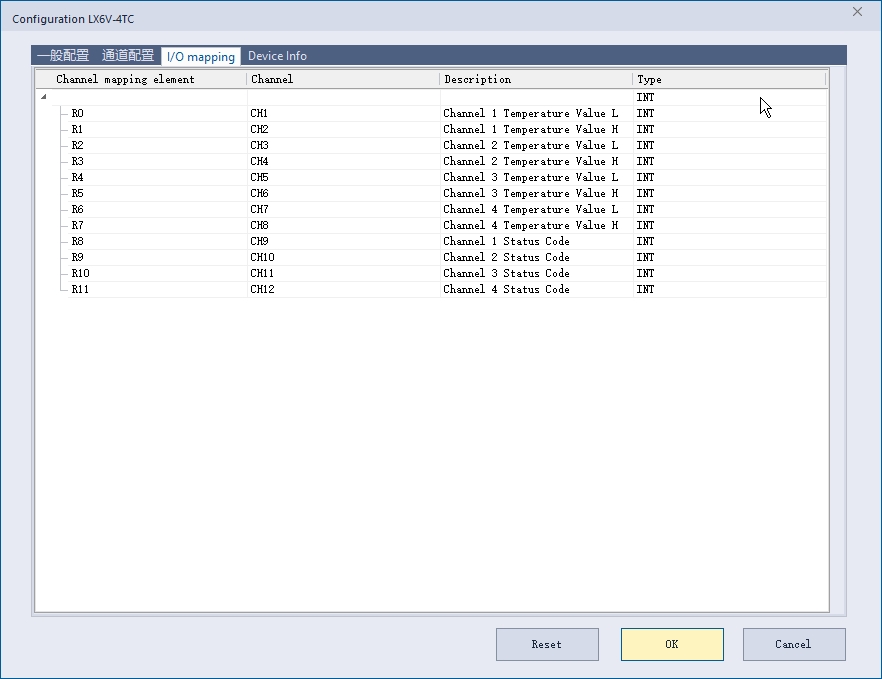Sort by the Description column header

536,79
